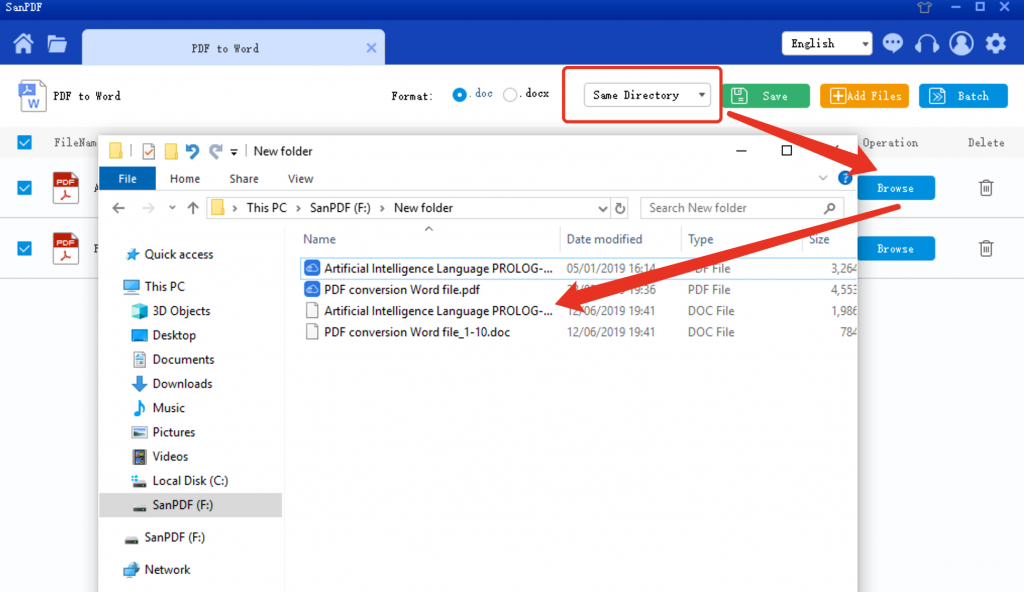Switch to Share ribbon tab
This screenshot has width=1024, height=592.
point(244,178)
